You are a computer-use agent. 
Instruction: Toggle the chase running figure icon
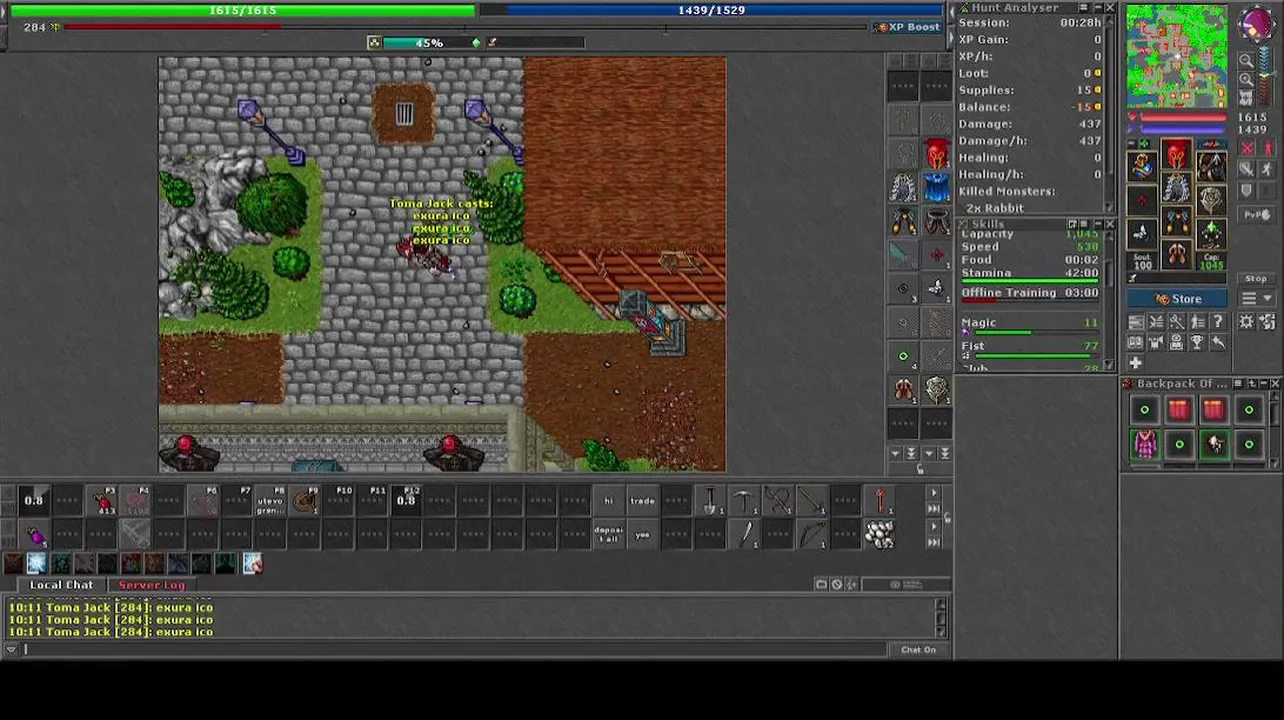tap(1267, 171)
